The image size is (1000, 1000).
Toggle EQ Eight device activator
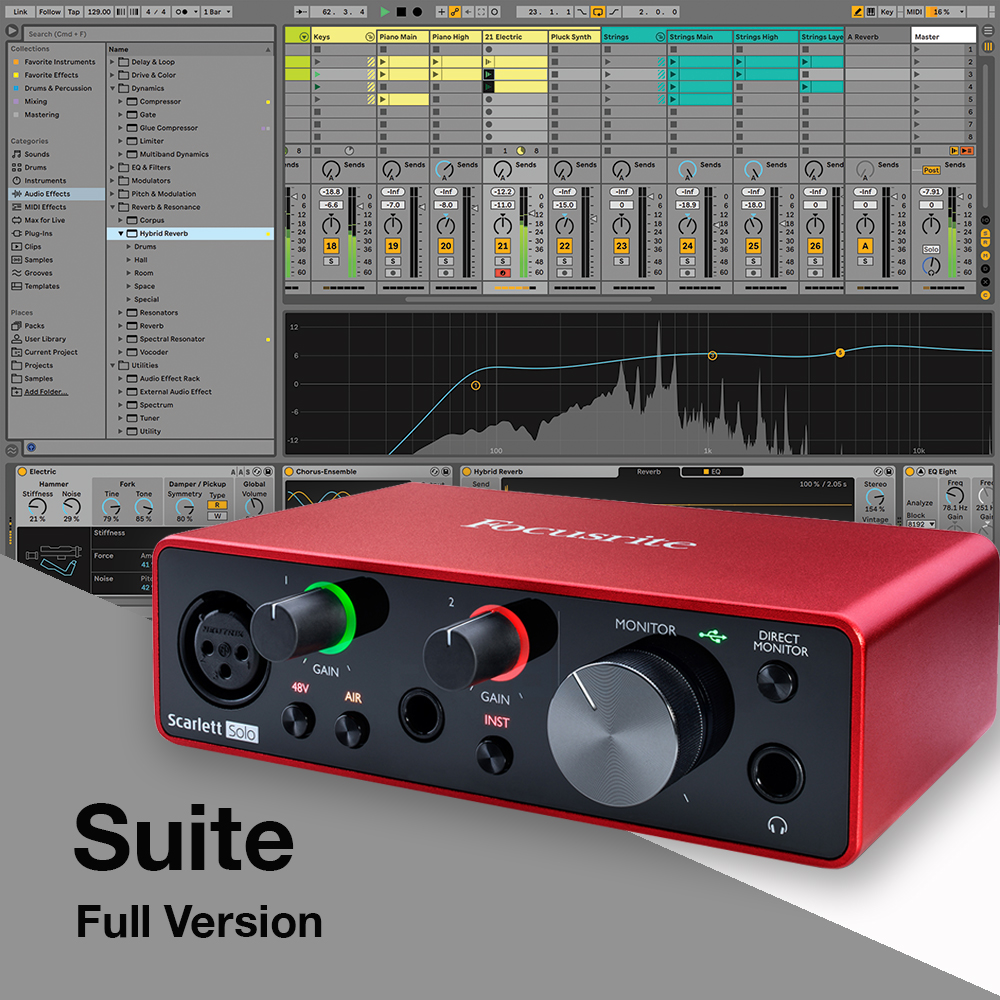[x=910, y=472]
